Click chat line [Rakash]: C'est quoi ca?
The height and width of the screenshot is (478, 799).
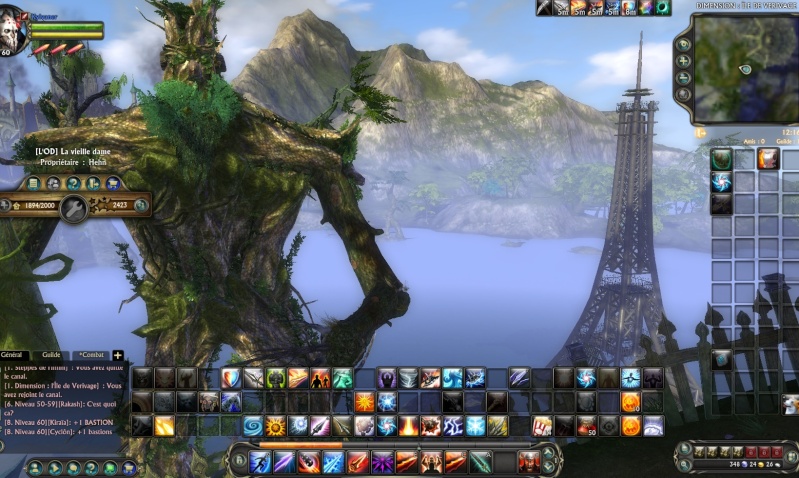point(60,409)
